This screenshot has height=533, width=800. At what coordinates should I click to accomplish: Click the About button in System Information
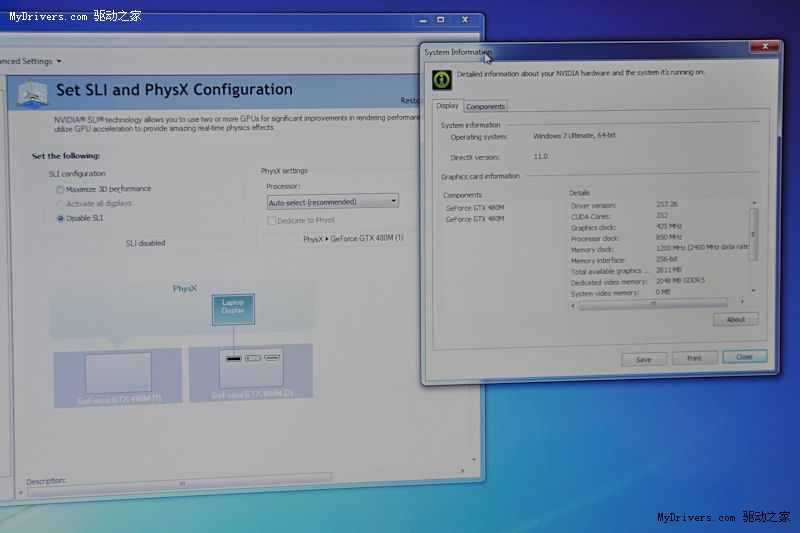736,319
